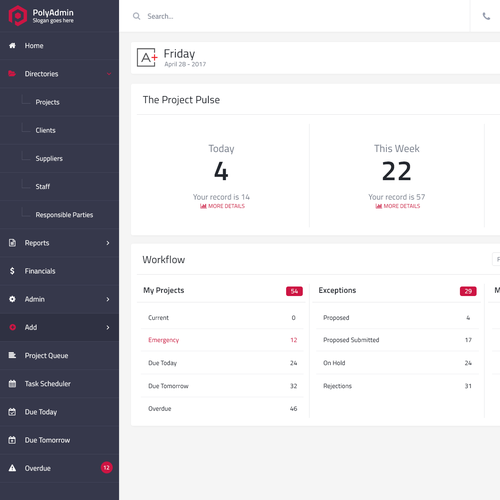This screenshot has width=500, height=500.
Task: Click the Due Tomorrow calendar icon
Action: [12, 440]
